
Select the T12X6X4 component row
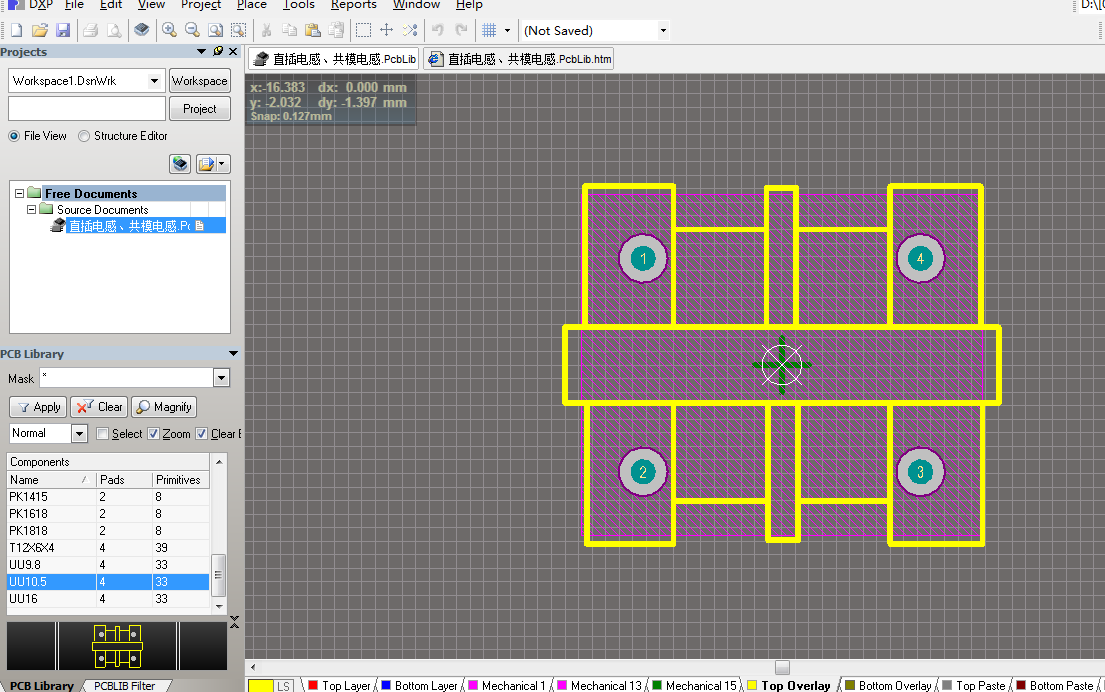pyautogui.click(x=108, y=548)
